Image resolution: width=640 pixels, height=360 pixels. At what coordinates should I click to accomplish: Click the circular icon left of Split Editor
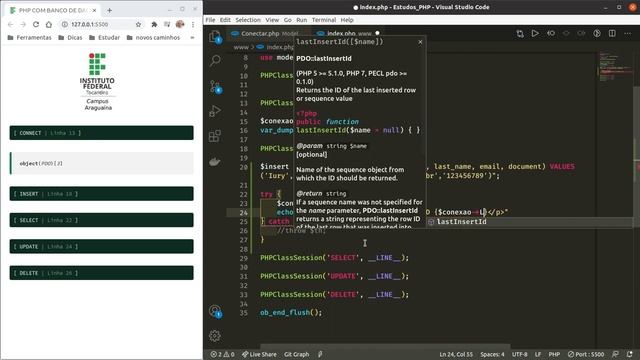(x=597, y=33)
